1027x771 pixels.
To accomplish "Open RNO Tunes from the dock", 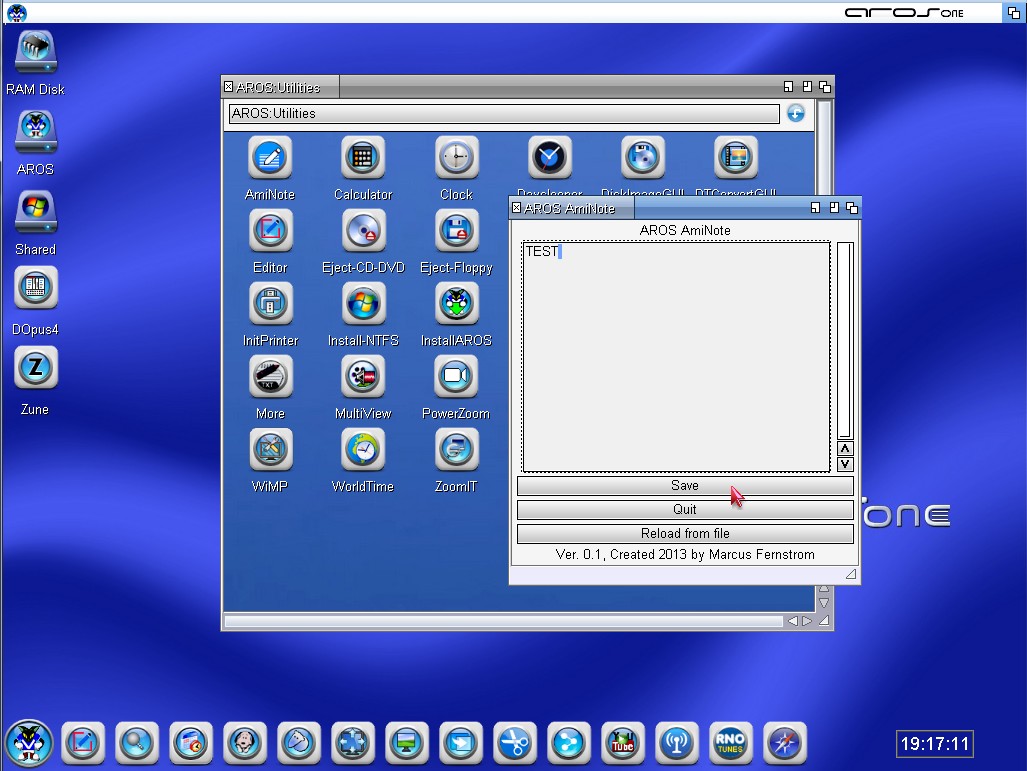I will (729, 742).
